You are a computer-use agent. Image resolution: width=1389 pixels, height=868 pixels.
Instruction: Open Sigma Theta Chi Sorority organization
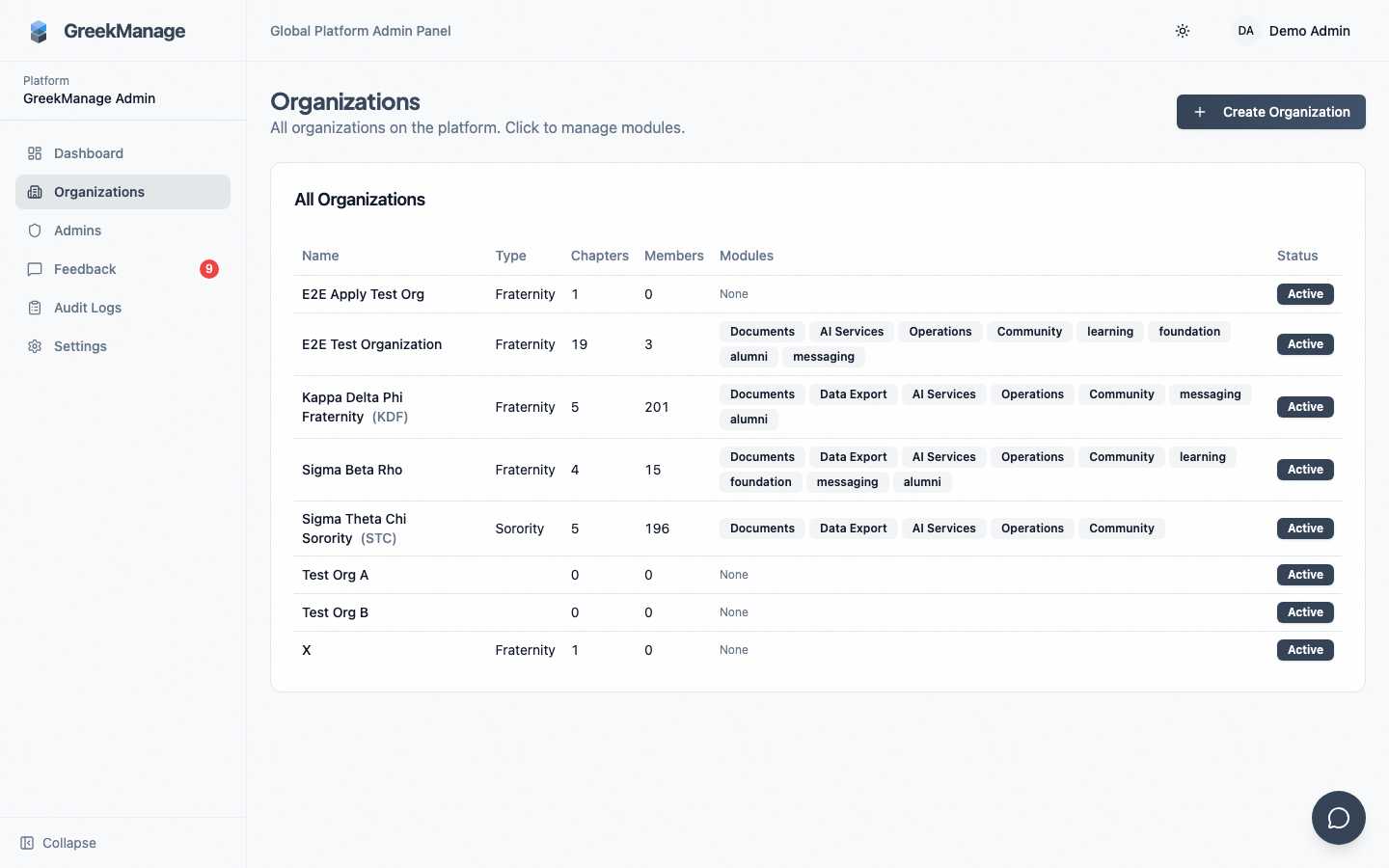818,529
